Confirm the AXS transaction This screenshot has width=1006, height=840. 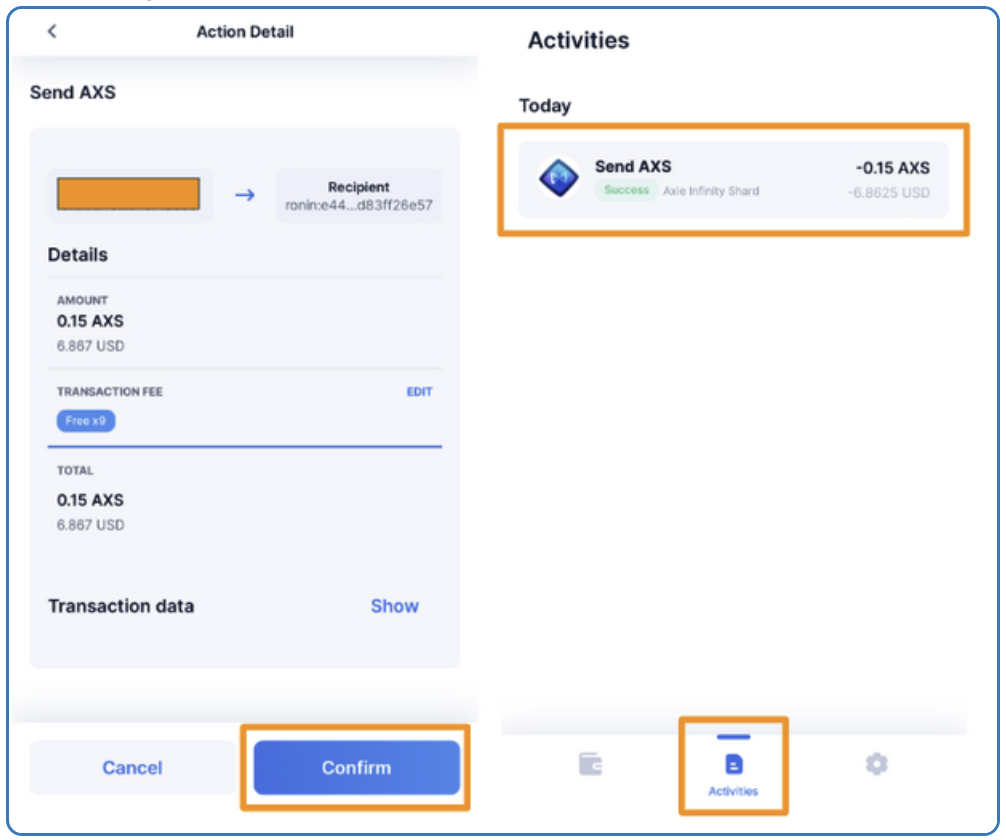click(x=357, y=767)
